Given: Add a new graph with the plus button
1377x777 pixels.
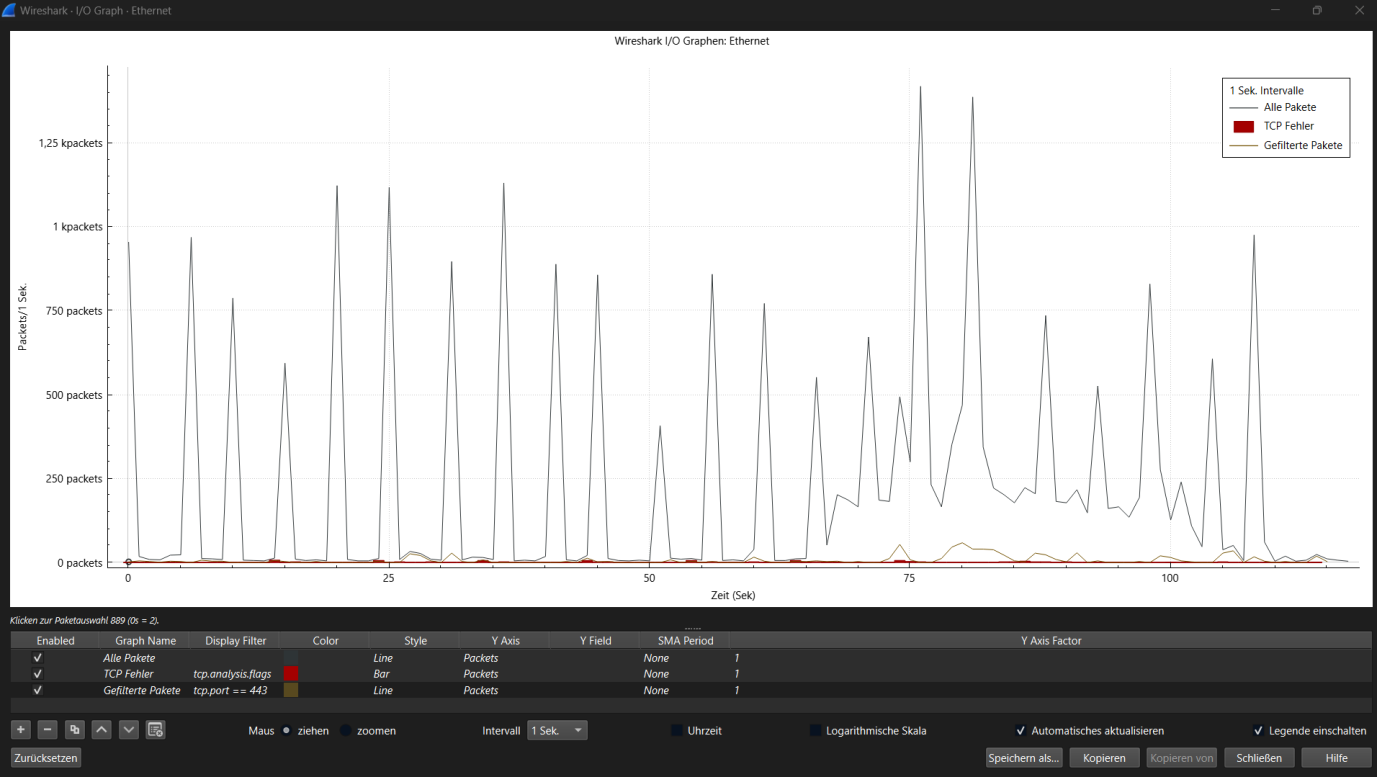Looking at the screenshot, I should tap(21, 730).
